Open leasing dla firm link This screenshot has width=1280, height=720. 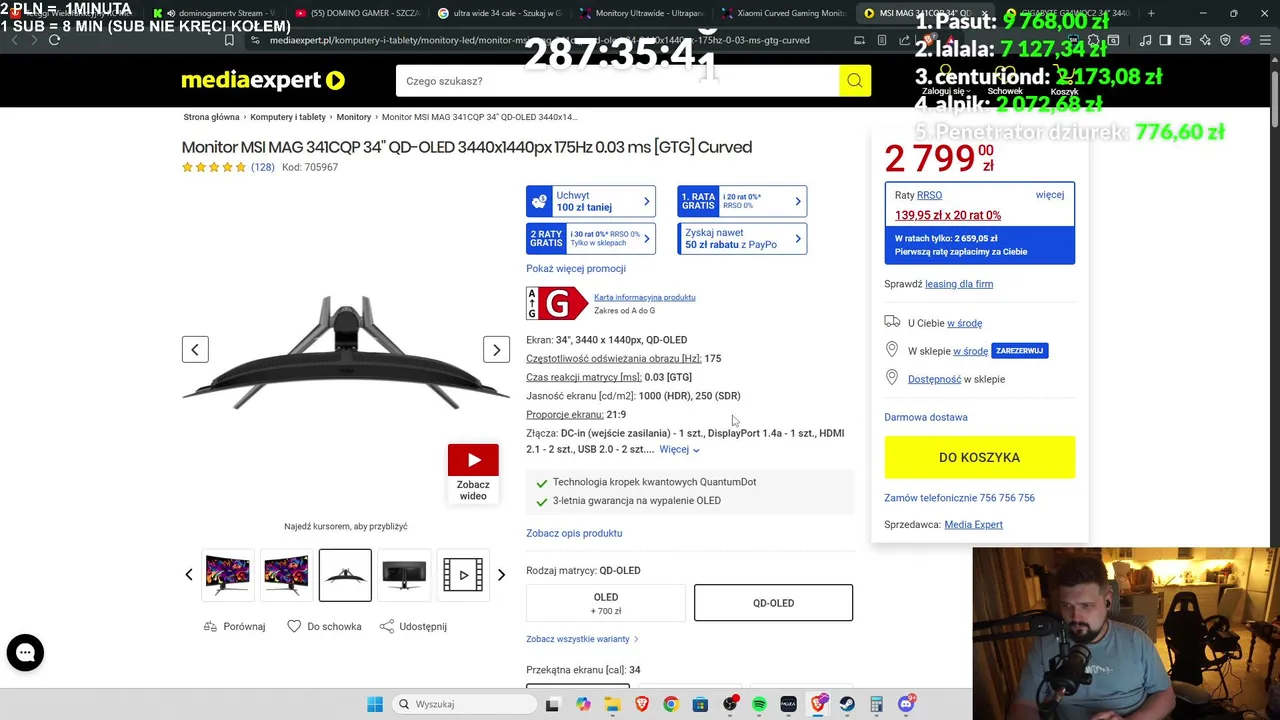(x=959, y=284)
